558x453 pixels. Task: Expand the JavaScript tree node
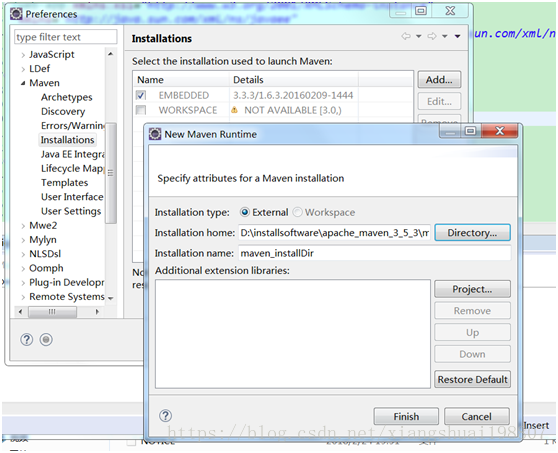click(23, 55)
